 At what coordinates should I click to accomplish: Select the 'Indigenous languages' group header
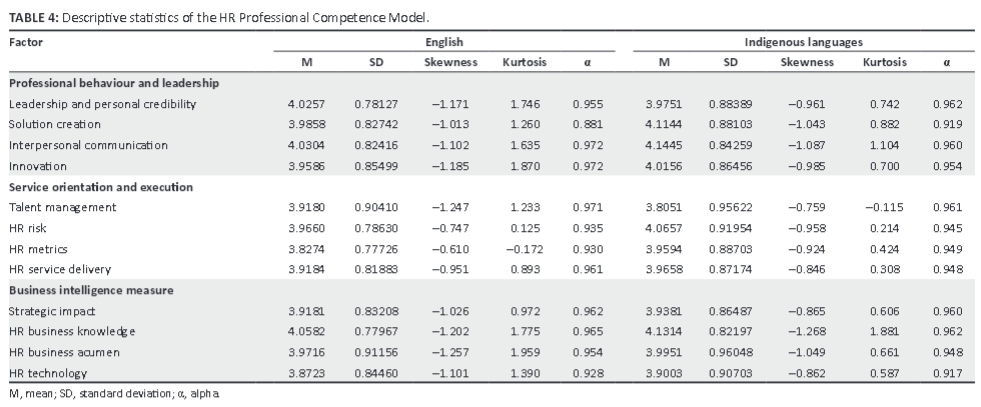coord(803,43)
